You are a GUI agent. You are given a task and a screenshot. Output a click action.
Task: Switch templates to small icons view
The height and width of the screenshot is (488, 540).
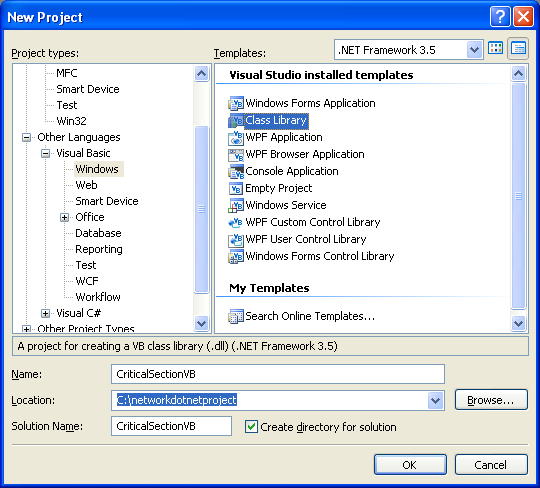pyautogui.click(x=518, y=48)
